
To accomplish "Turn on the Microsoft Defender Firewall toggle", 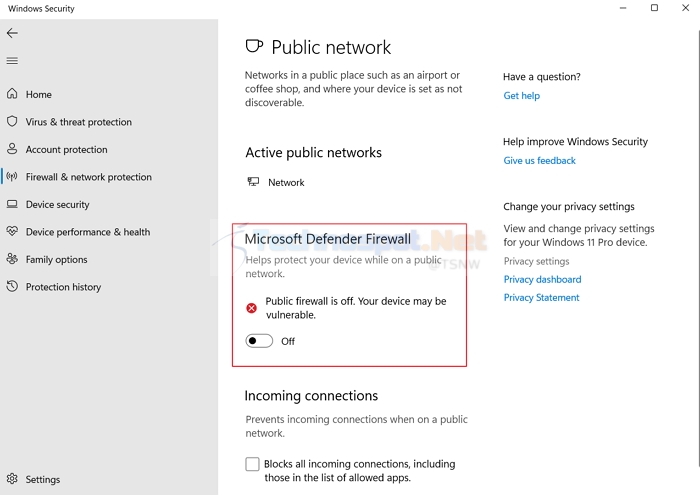I will coord(259,341).
